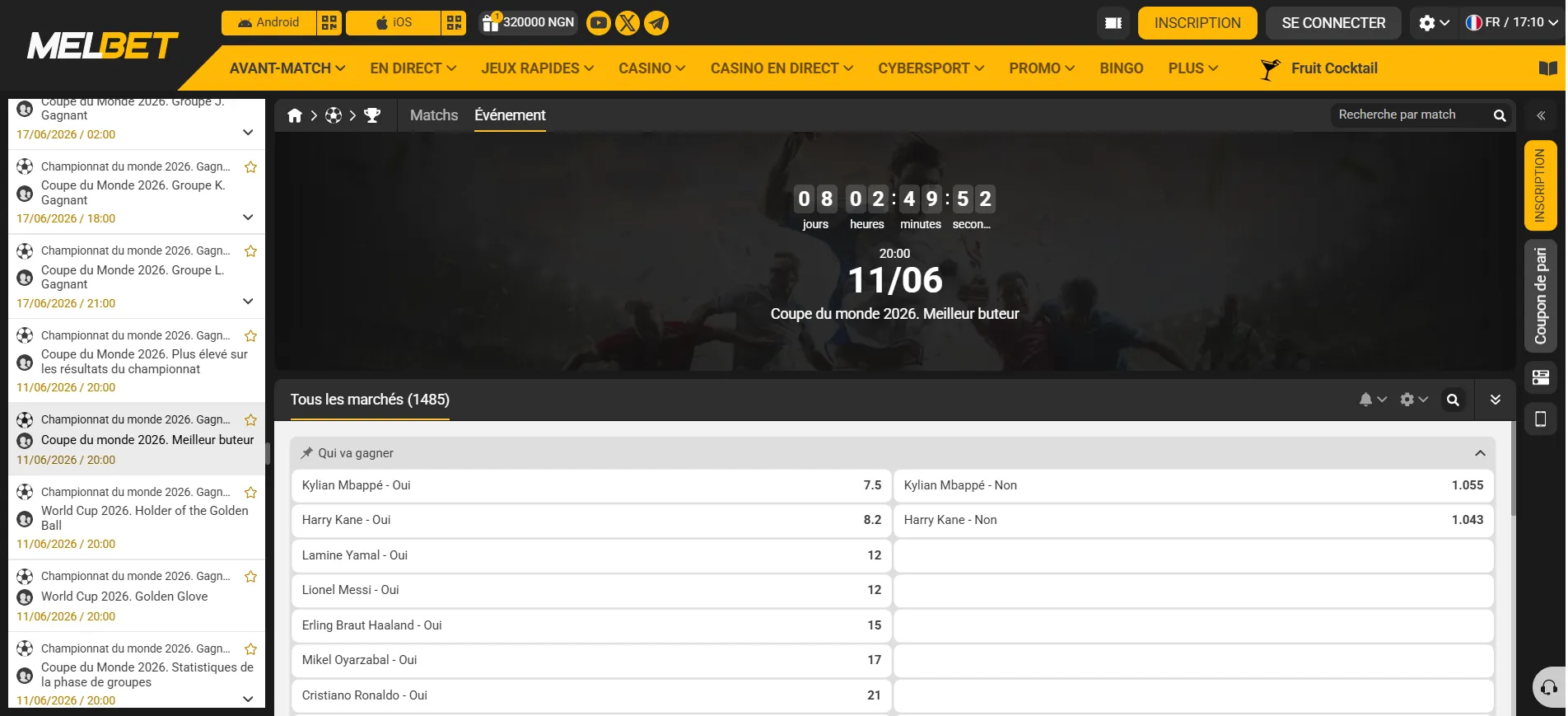Click the match search magnifier icon

(1500, 115)
